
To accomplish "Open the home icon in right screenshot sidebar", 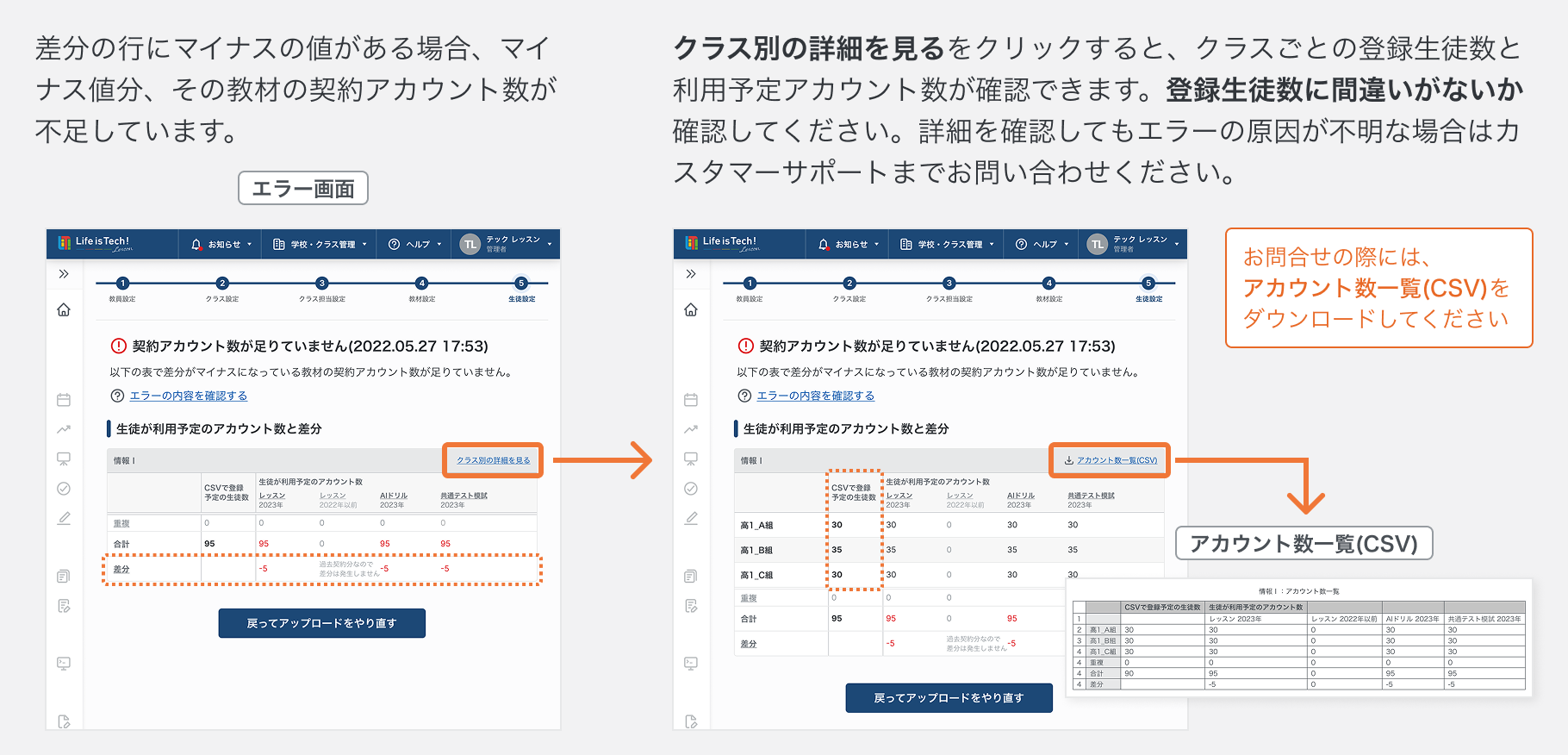I will 691,309.
